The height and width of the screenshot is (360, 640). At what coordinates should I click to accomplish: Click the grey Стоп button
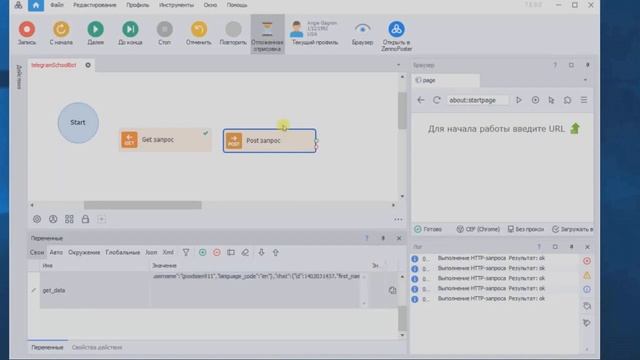(164, 33)
